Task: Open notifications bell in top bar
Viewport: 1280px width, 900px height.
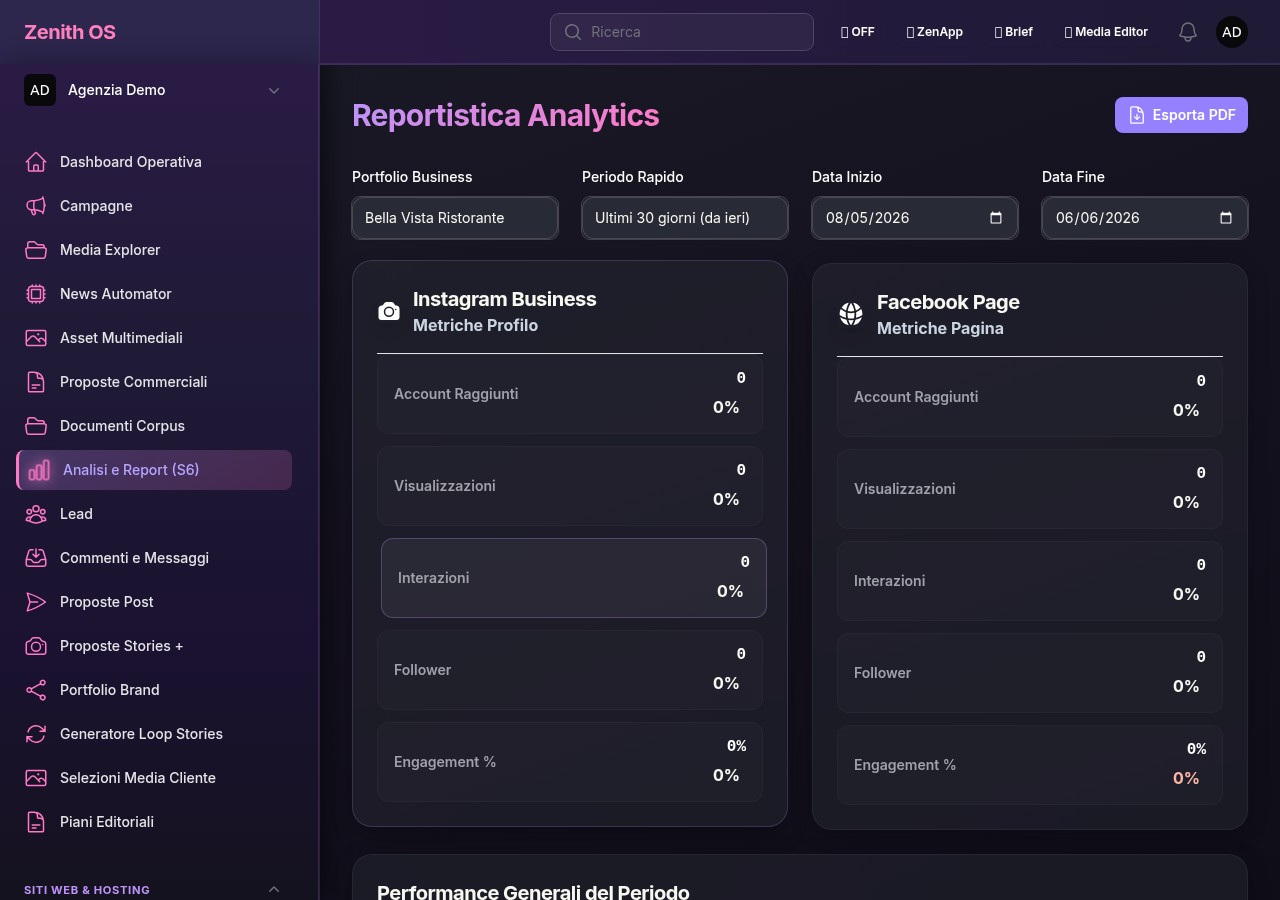Action: tap(1188, 32)
